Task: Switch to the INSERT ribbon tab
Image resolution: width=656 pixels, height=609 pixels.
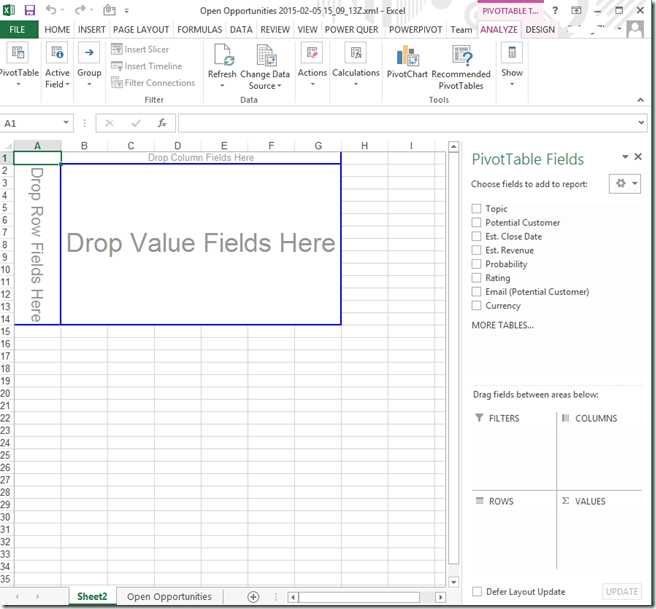Action: click(92, 29)
